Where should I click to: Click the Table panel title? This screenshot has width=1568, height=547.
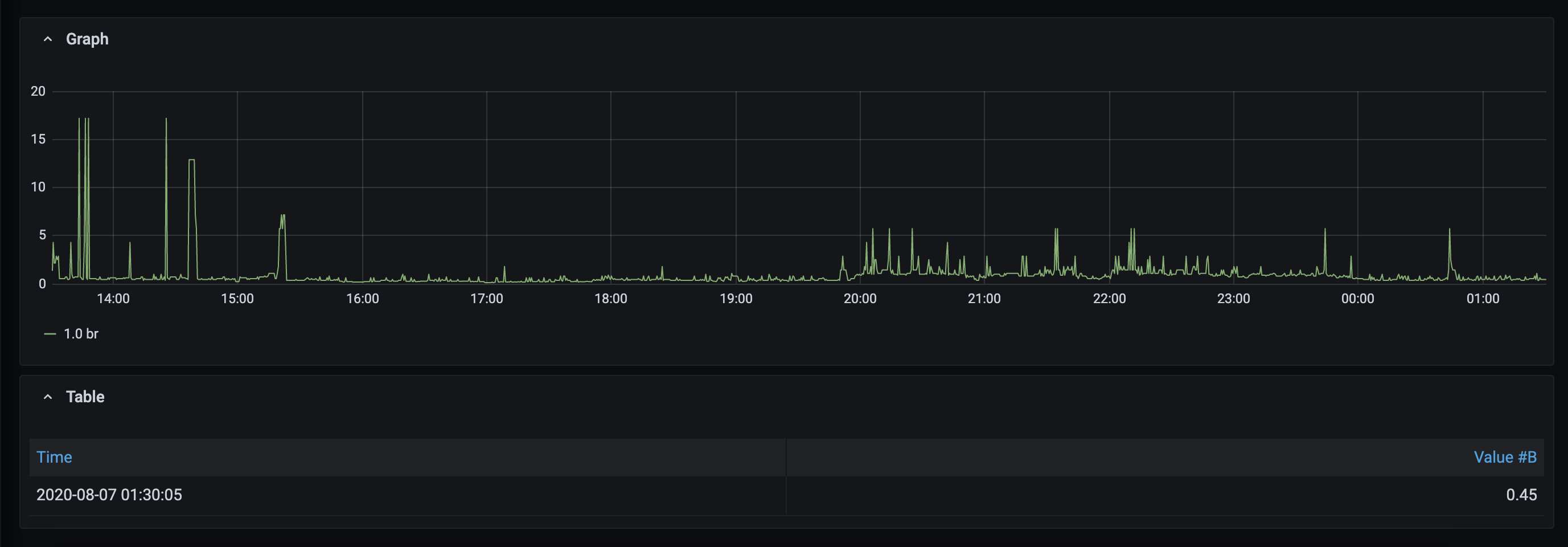pyautogui.click(x=85, y=397)
